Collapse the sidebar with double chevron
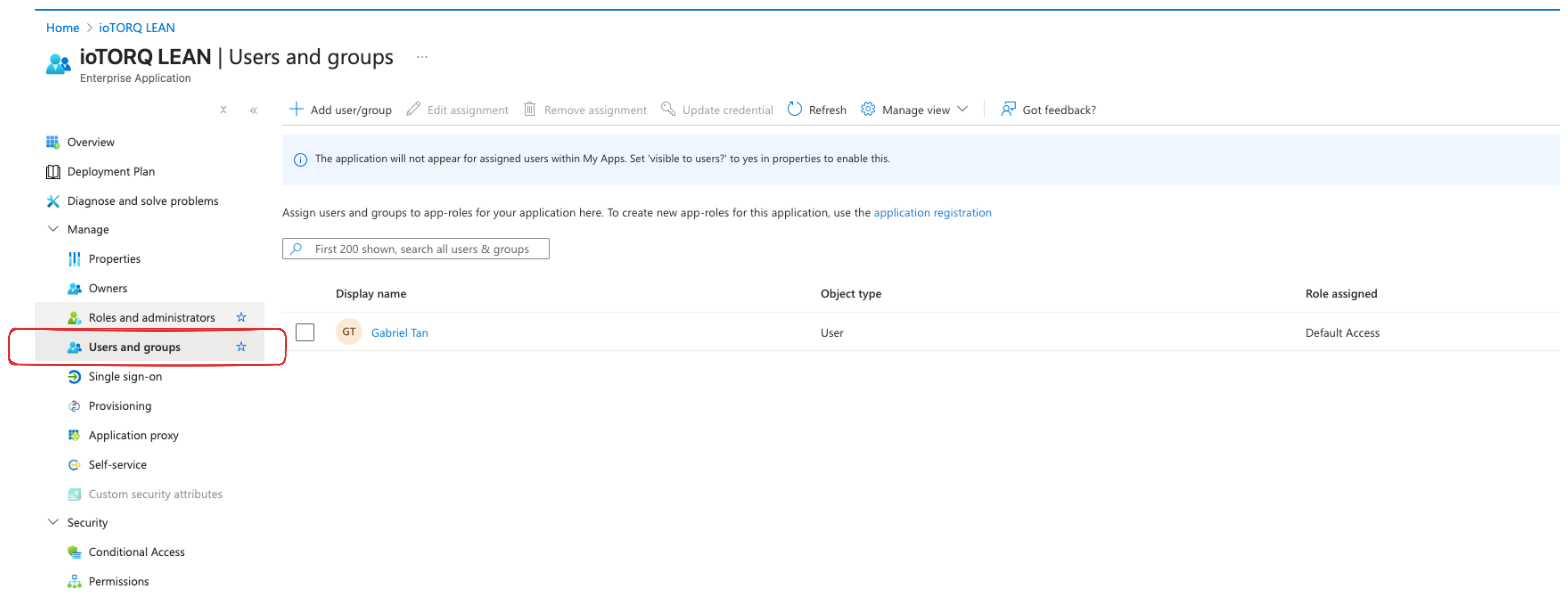Viewport: 1568px width, 597px height. tap(254, 110)
